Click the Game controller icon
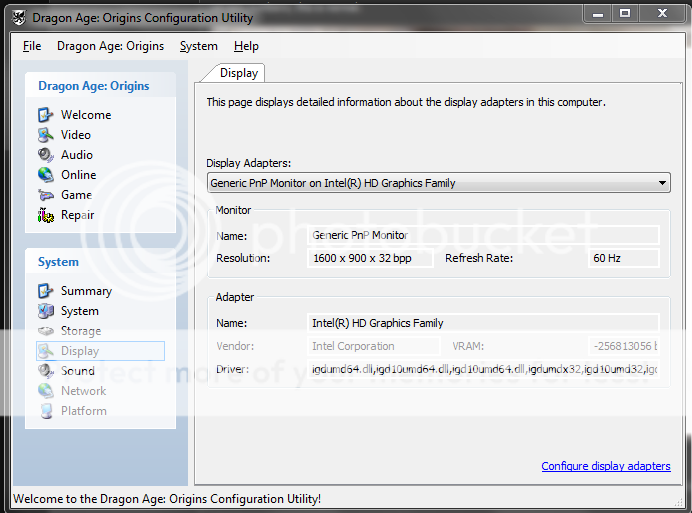 [46, 195]
